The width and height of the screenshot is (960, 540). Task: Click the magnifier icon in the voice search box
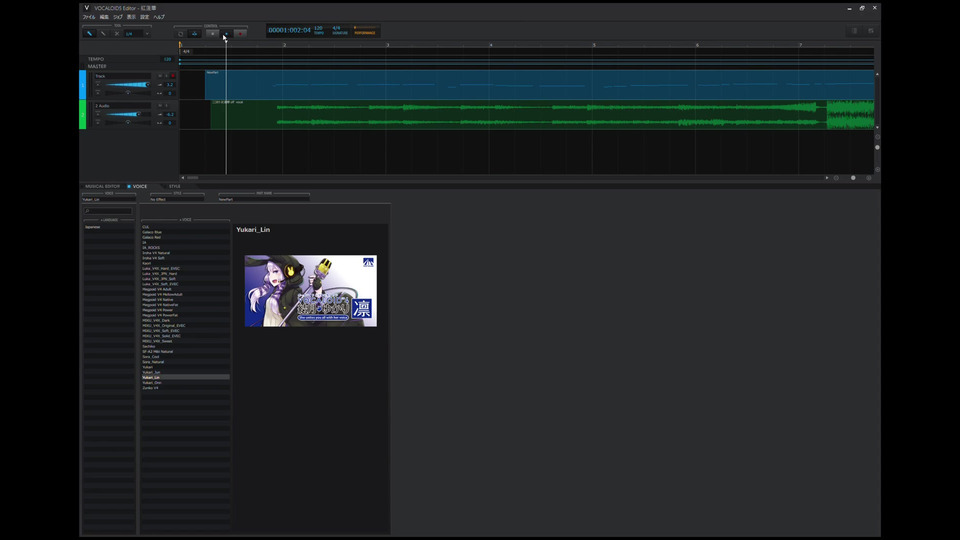coord(87,211)
